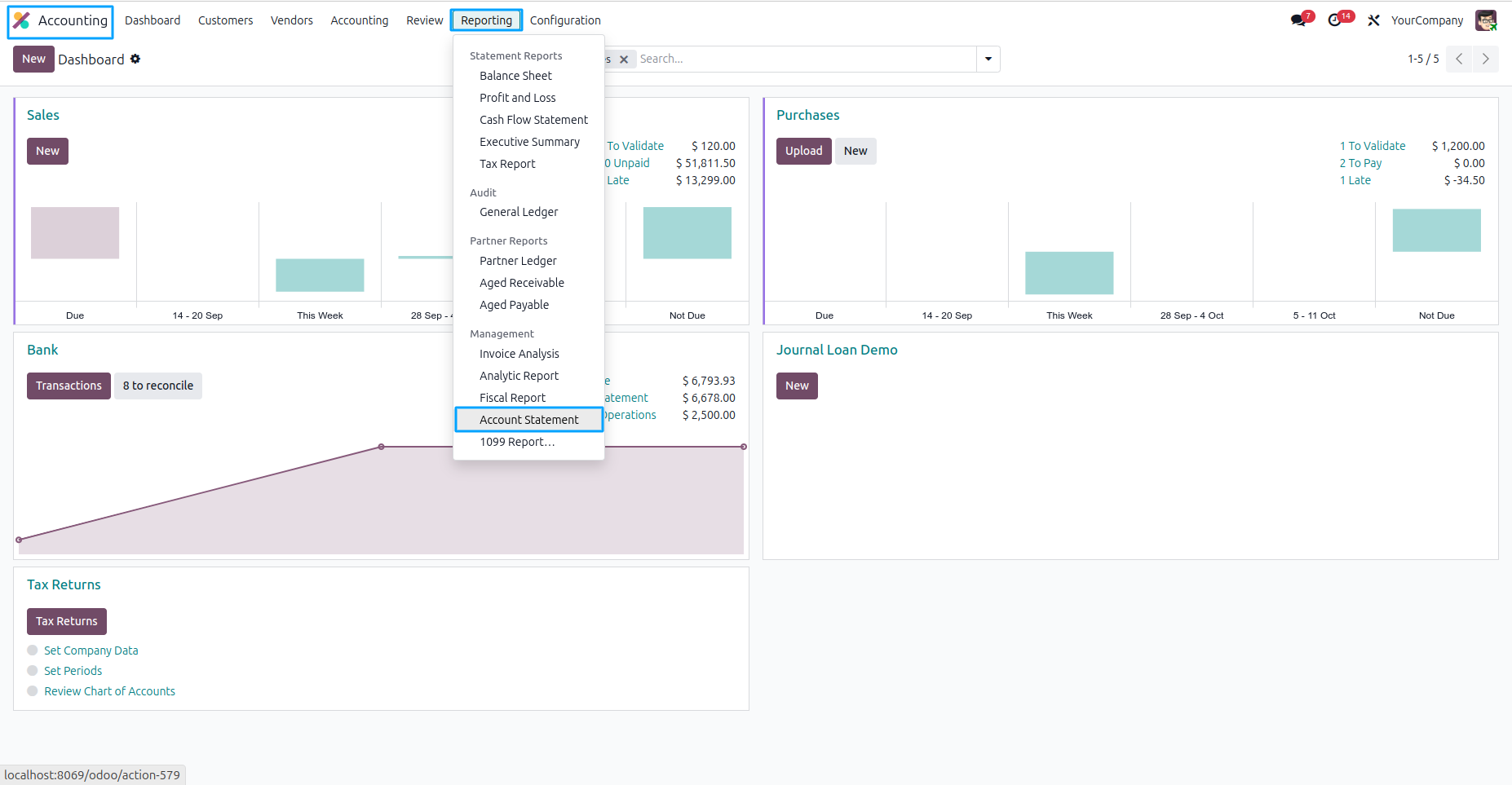
Task: Go to previous page arrow
Action: click(x=1459, y=59)
